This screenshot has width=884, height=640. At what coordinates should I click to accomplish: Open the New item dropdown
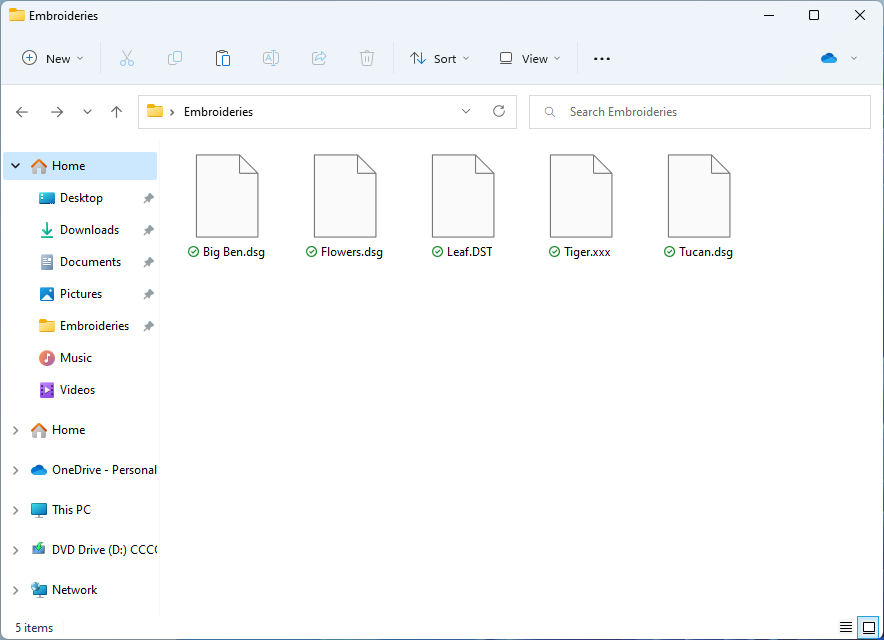coord(53,58)
